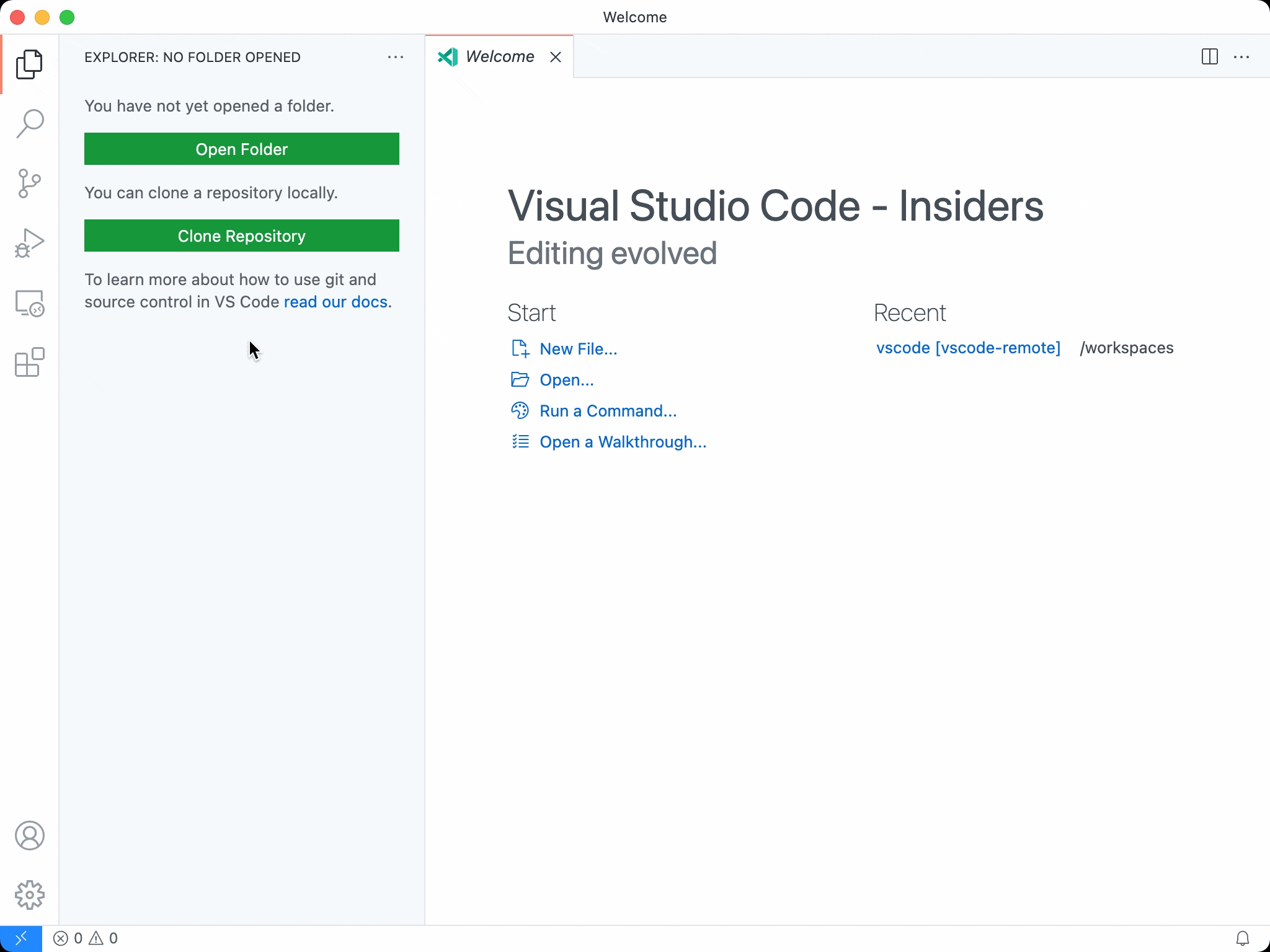Click the palette icon for Run a Command

coord(520,410)
